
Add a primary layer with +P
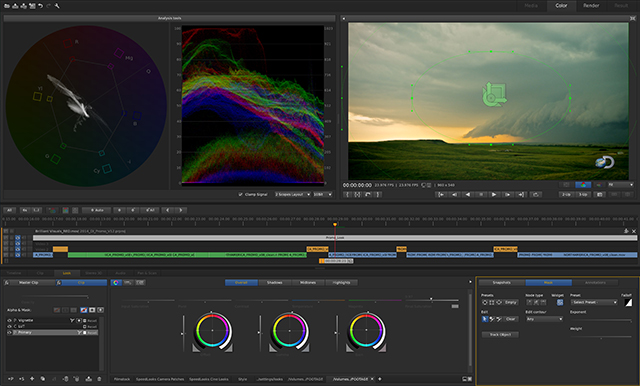(11, 379)
